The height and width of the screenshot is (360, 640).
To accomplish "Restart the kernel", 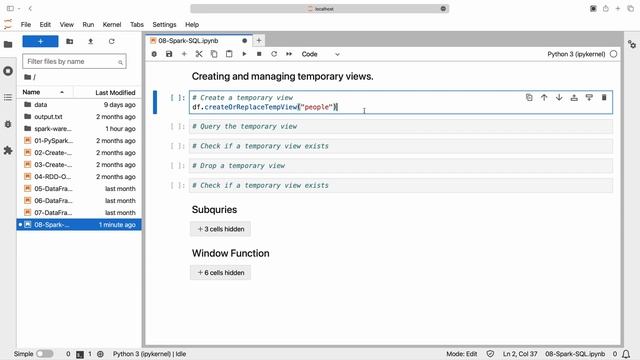I will pos(274,54).
